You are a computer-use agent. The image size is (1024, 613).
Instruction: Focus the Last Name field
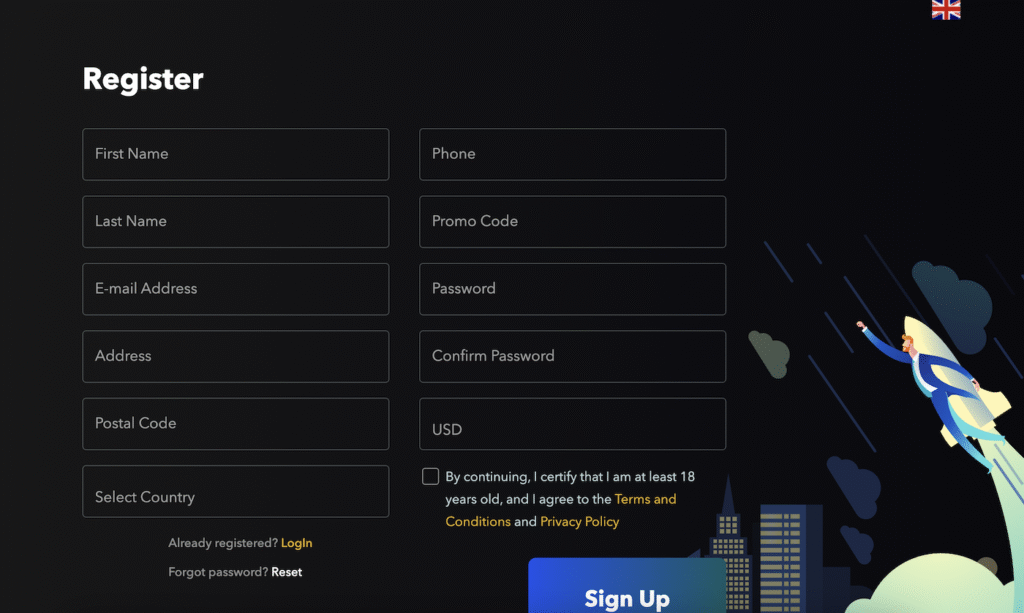tap(236, 221)
